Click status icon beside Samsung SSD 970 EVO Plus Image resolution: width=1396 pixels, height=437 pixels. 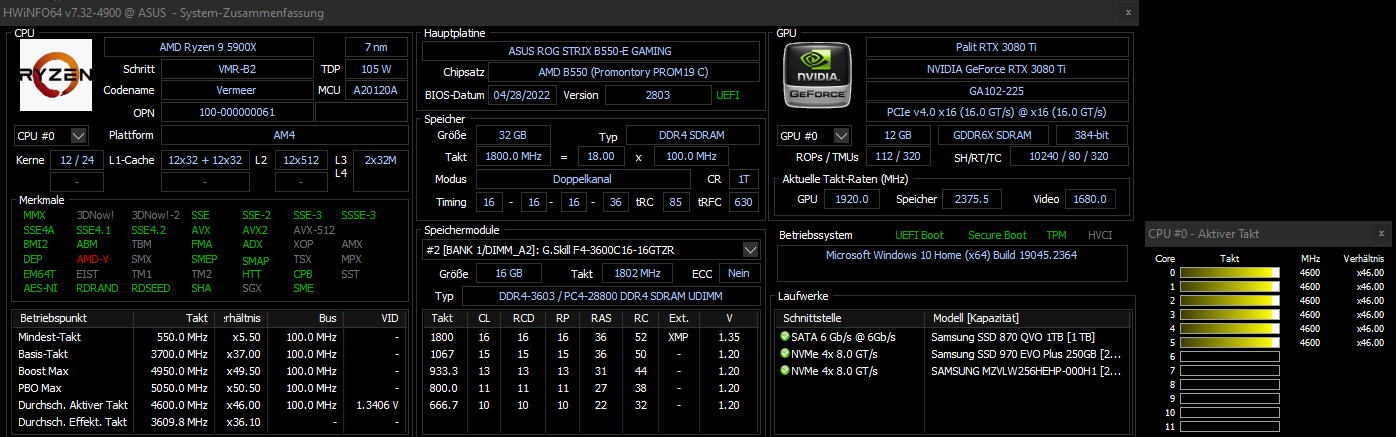(785, 354)
